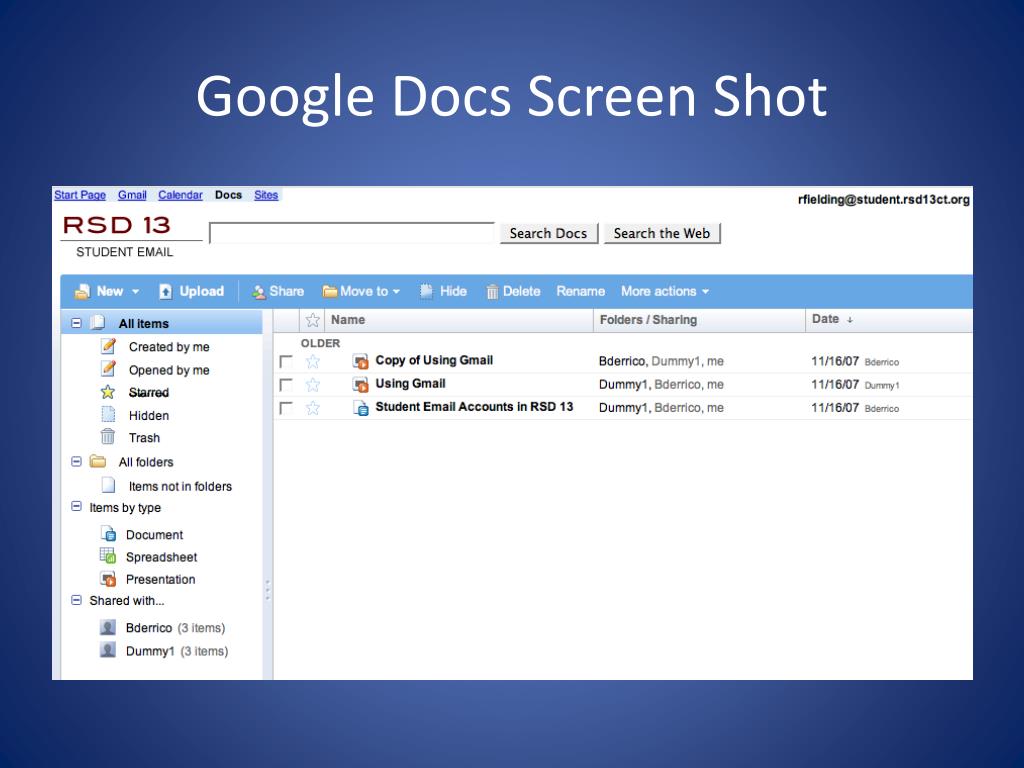Select Bderrico (3 items) label
The width and height of the screenshot is (1024, 768).
[x=175, y=628]
